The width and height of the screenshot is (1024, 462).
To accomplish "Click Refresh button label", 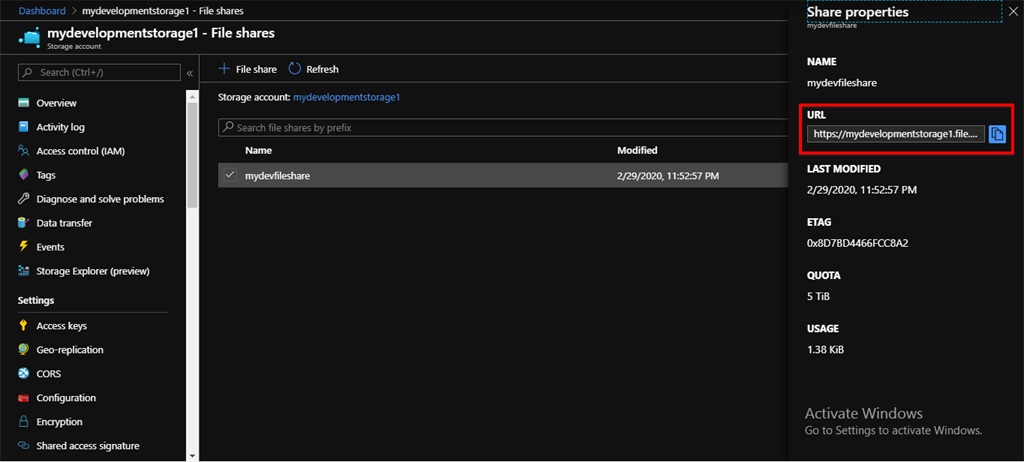I will (323, 69).
